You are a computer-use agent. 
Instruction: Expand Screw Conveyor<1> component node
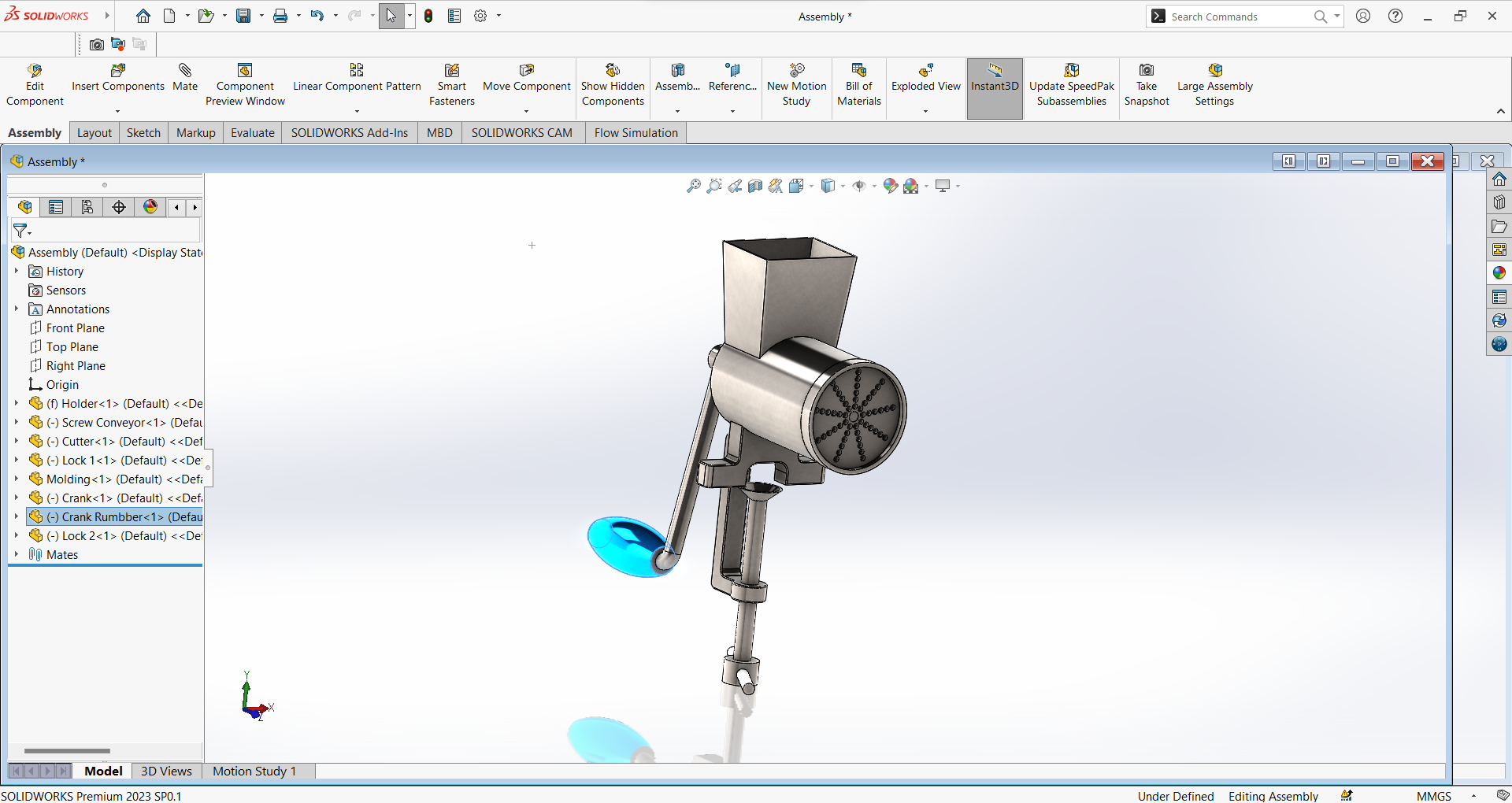[x=16, y=422]
